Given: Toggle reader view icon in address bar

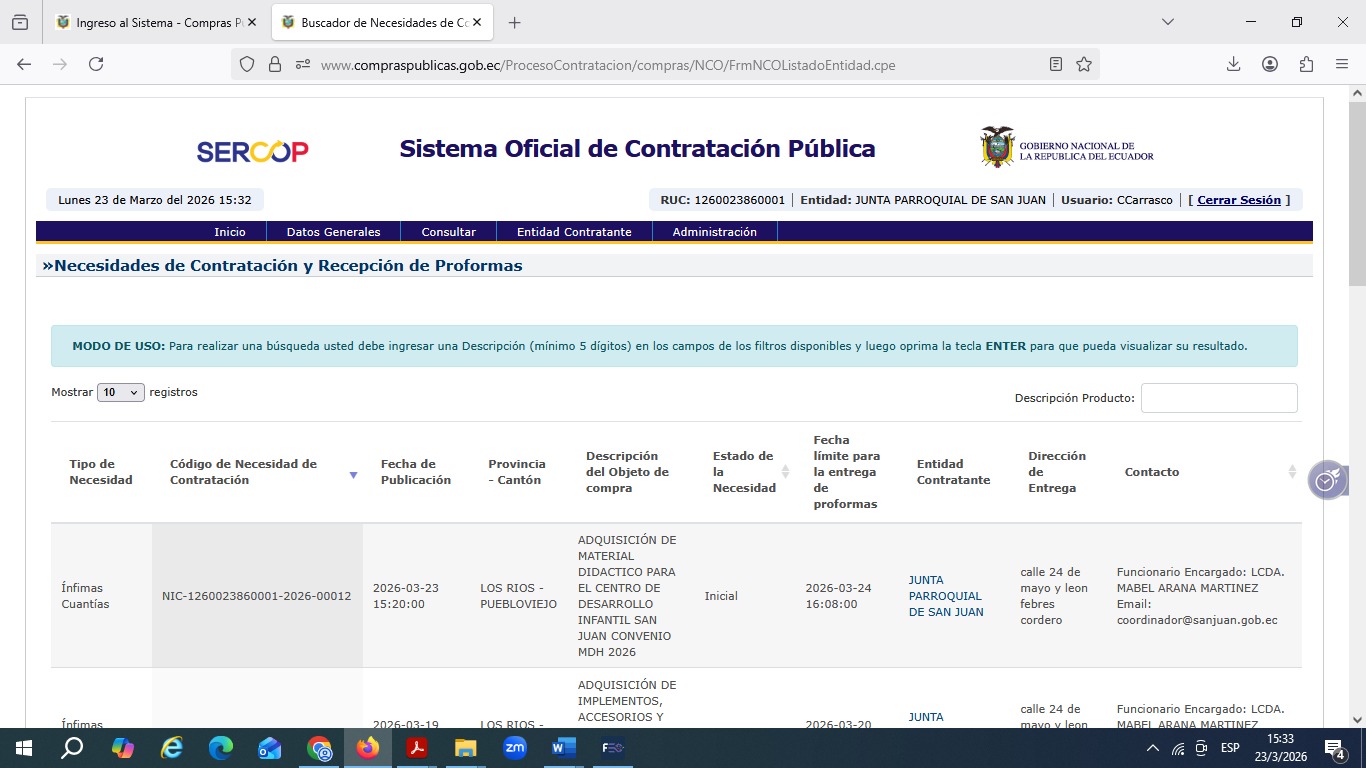Looking at the screenshot, I should coord(1056,64).
